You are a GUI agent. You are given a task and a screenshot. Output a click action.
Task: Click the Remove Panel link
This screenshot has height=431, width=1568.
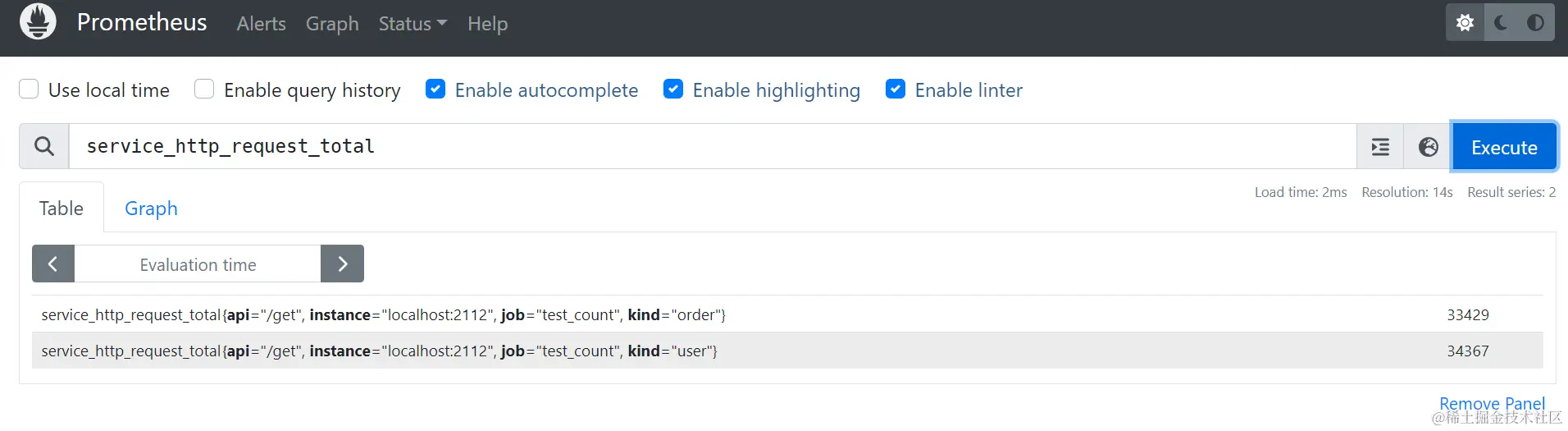pyautogui.click(x=1492, y=403)
